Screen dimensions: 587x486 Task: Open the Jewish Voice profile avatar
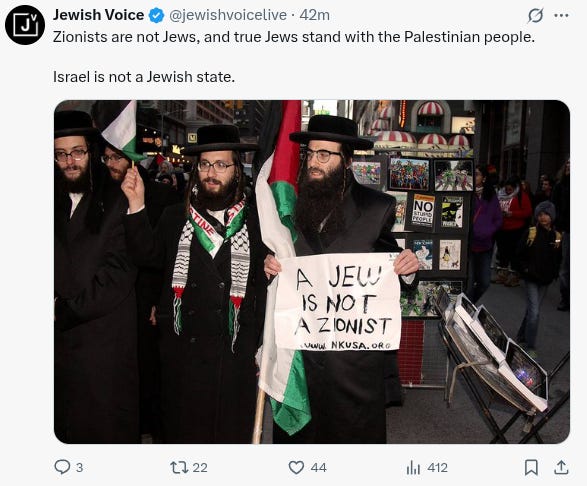(25, 25)
